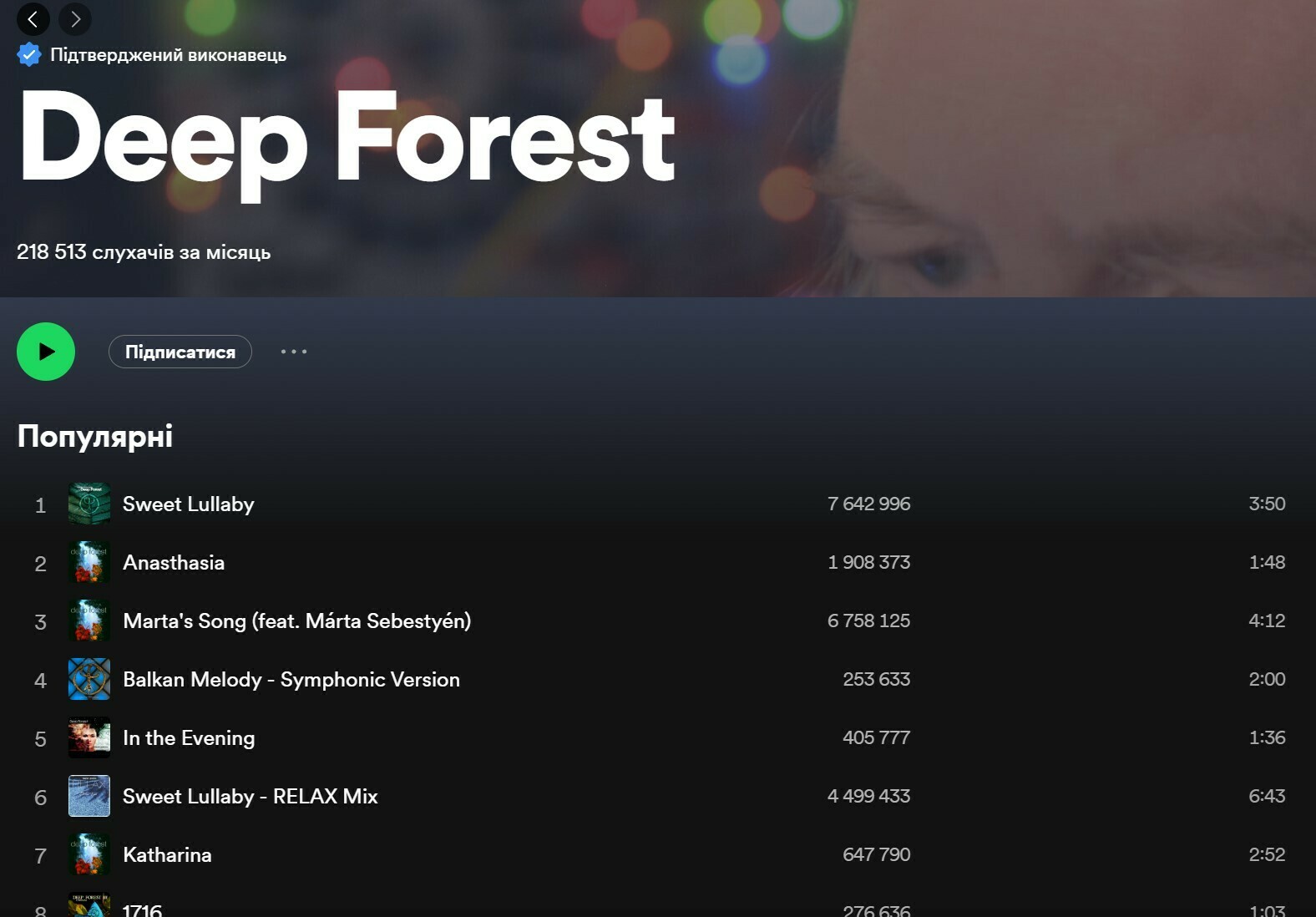
Task: Select the track title Sweet Lullaby
Action: click(189, 504)
